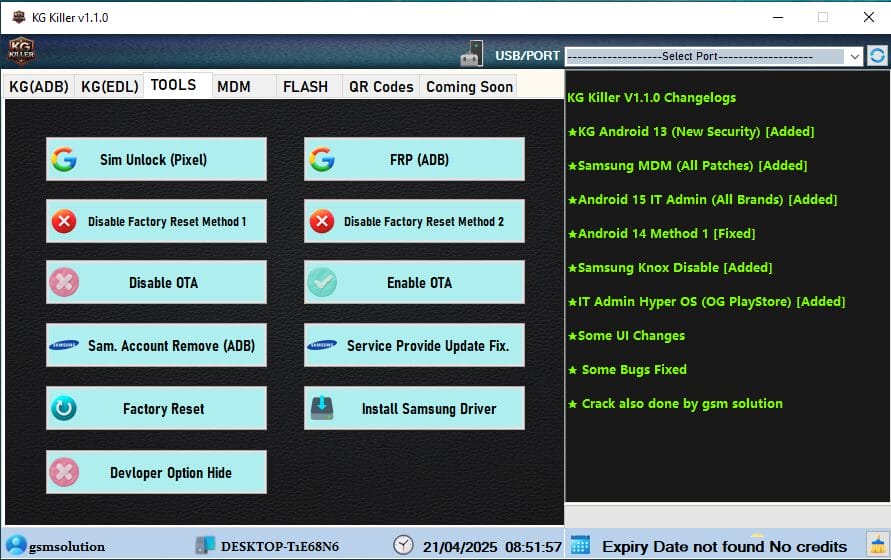Click the refresh ports icon
Screen dimensions: 891x560
[x=877, y=56]
